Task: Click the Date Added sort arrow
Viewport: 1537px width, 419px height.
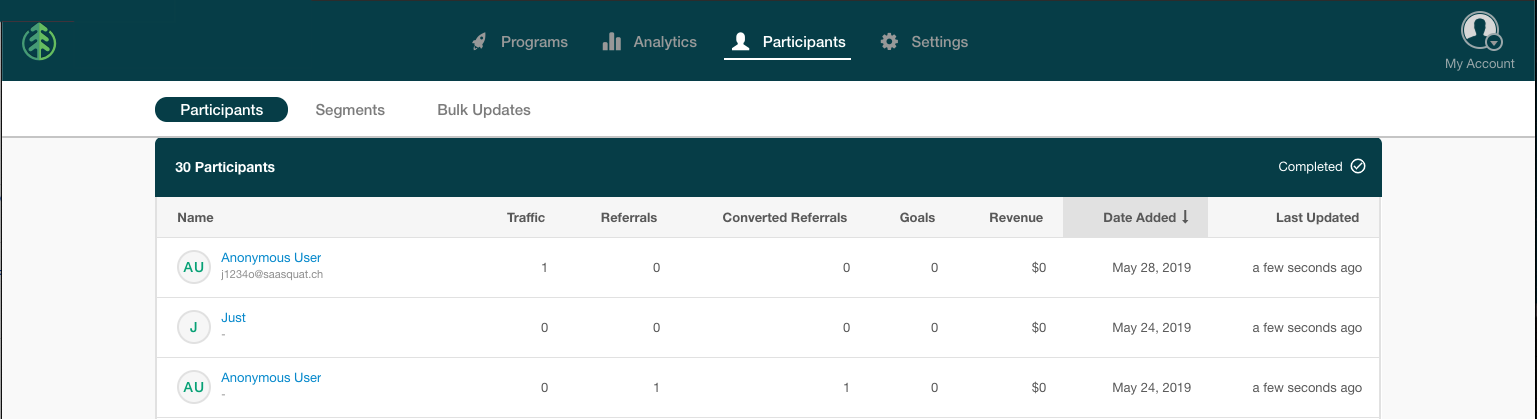Action: [1185, 217]
